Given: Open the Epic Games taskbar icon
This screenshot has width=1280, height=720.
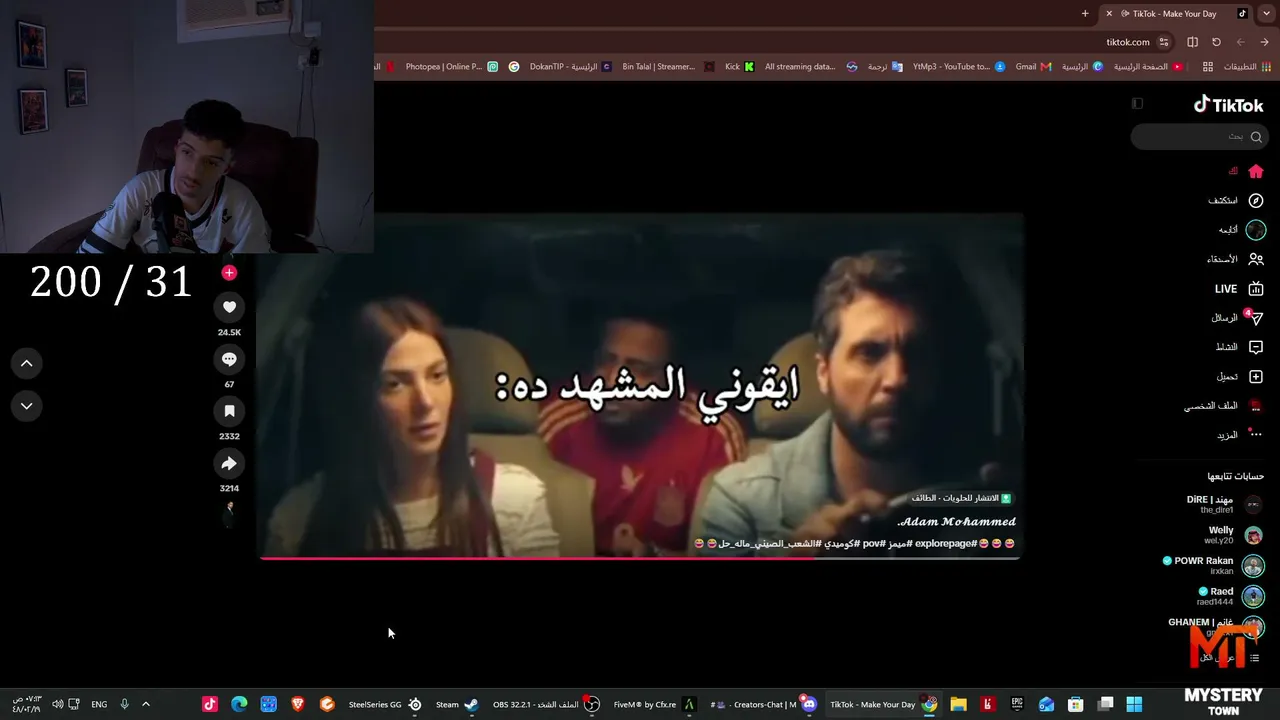Looking at the screenshot, I should (1017, 704).
